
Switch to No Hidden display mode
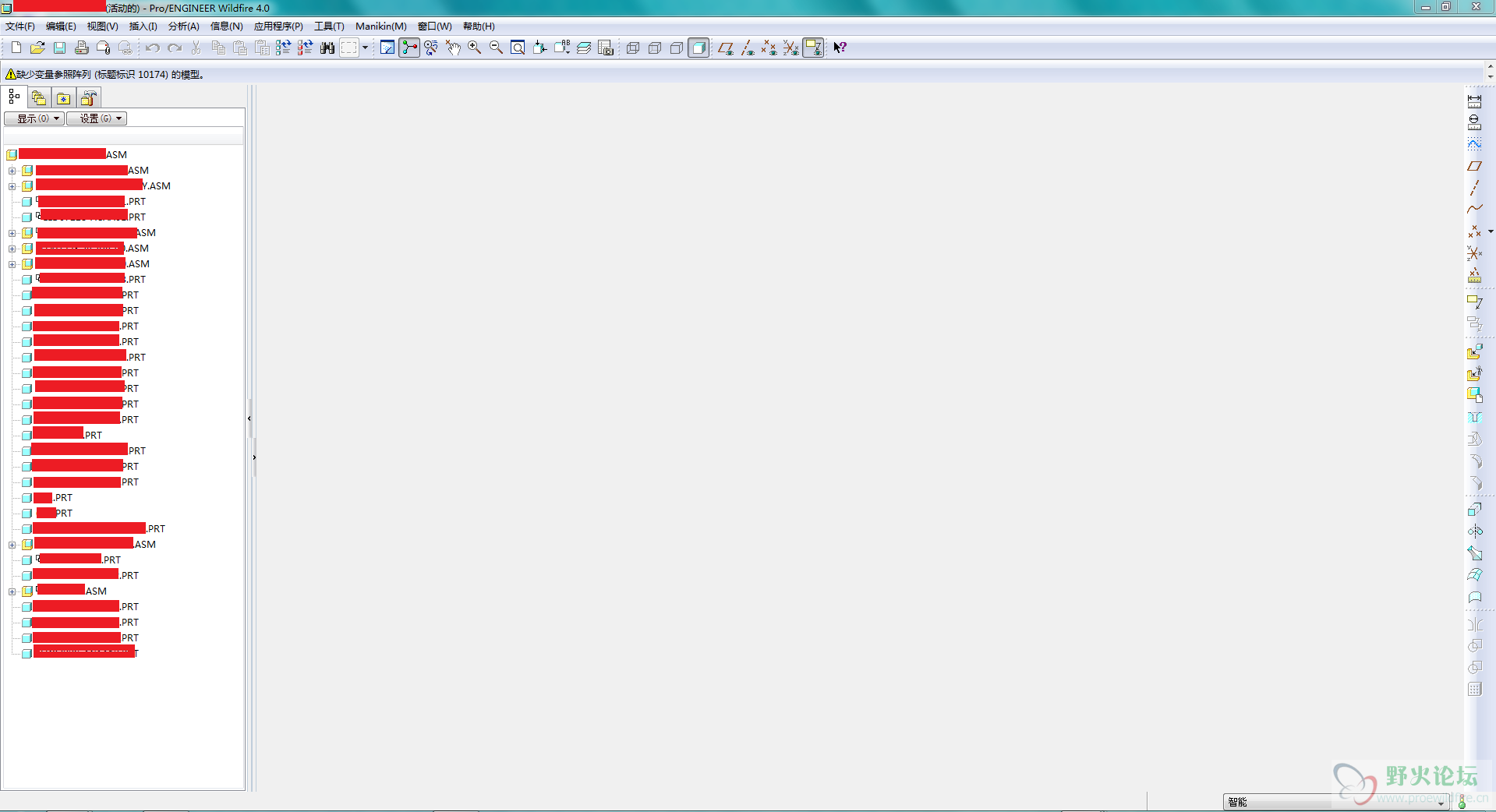(x=677, y=48)
